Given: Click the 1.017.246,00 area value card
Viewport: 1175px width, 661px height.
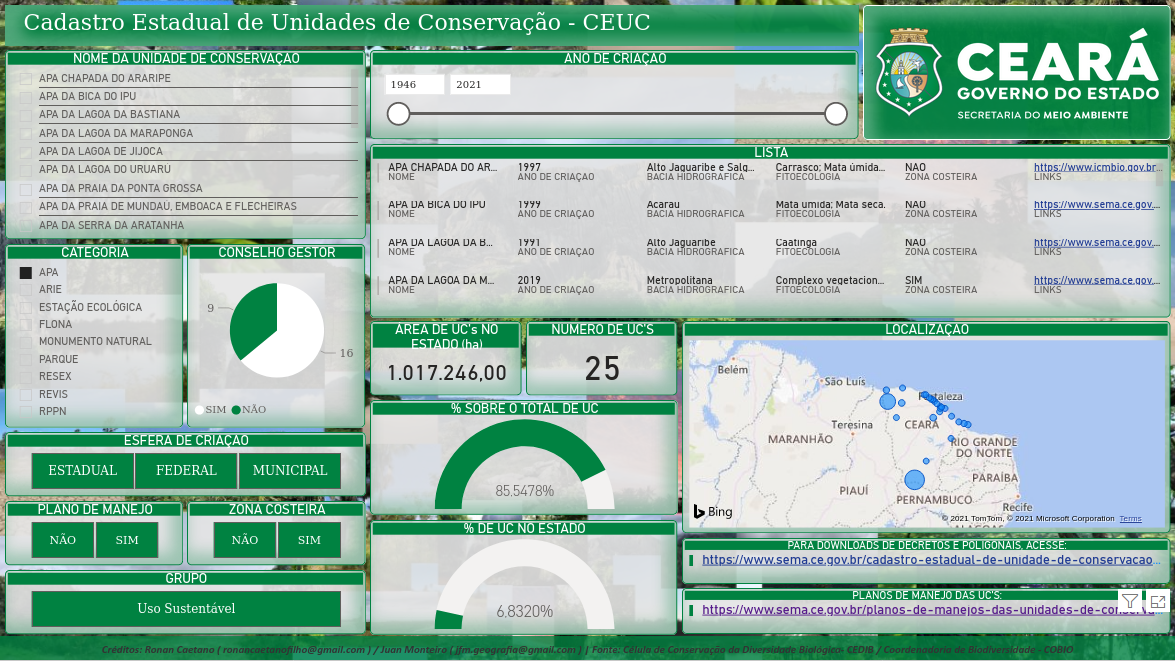Looking at the screenshot, I should 447,373.
